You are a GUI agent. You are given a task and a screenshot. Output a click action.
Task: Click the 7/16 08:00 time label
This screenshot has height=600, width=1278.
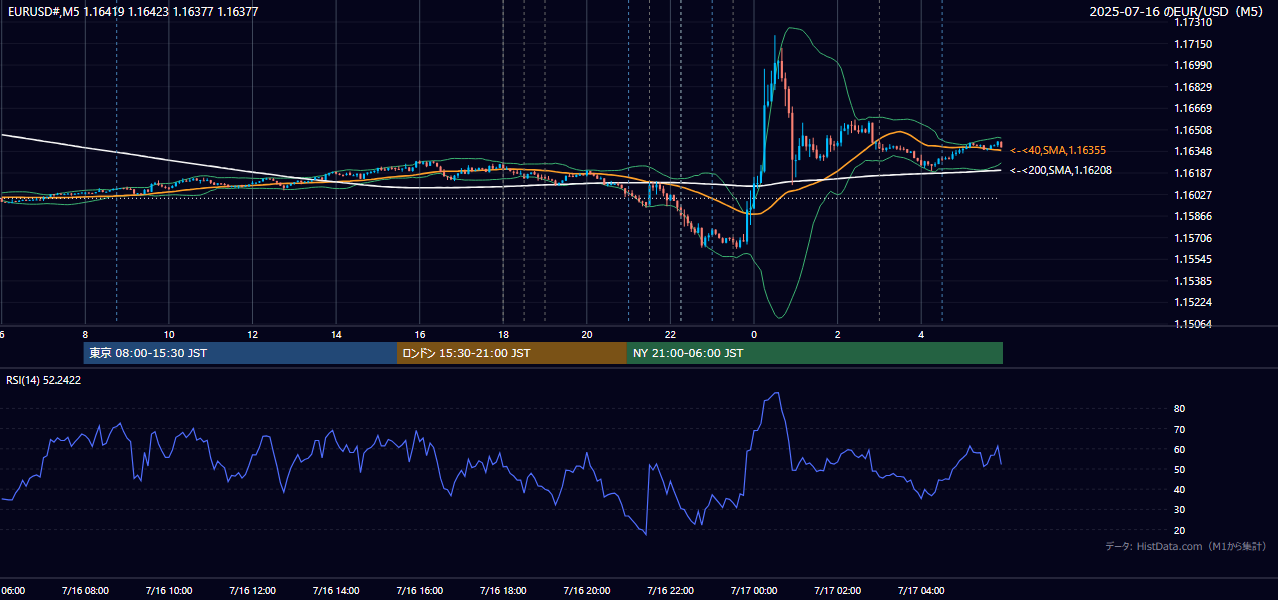tap(85, 591)
